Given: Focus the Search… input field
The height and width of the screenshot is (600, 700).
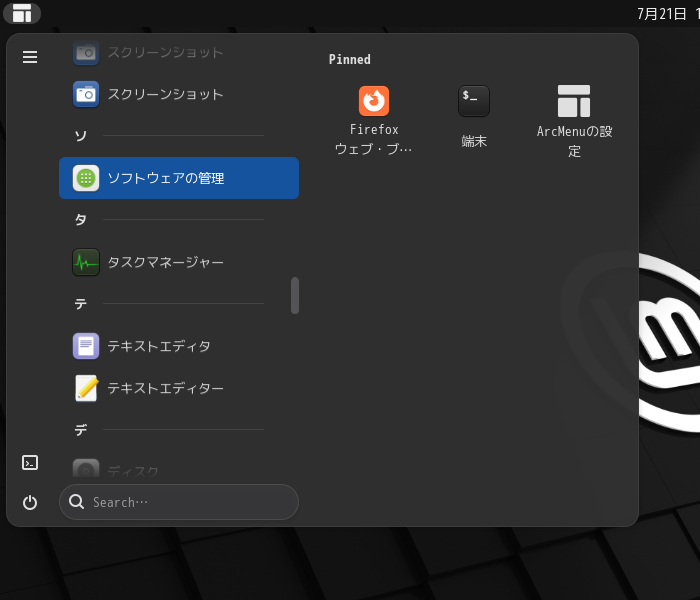Looking at the screenshot, I should tap(179, 502).
